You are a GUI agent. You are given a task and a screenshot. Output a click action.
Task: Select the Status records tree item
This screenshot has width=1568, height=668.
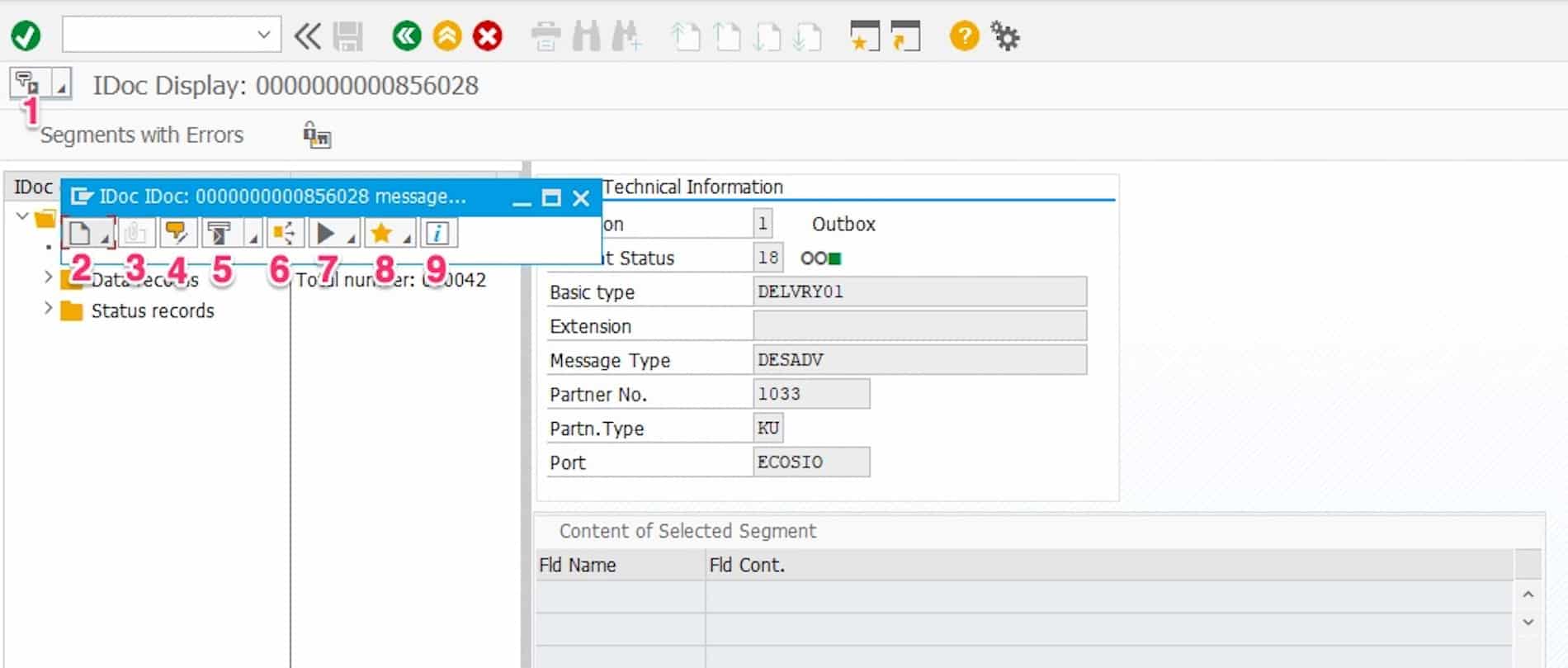click(153, 310)
